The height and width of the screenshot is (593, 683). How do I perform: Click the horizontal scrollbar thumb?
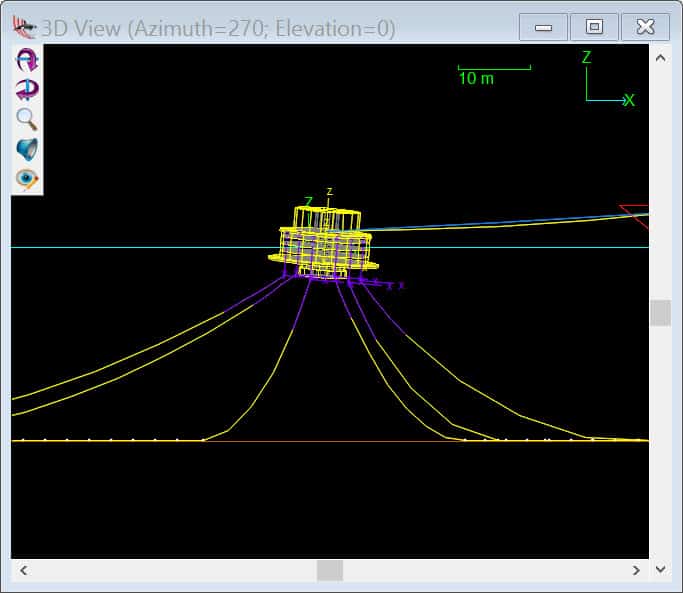(x=330, y=570)
